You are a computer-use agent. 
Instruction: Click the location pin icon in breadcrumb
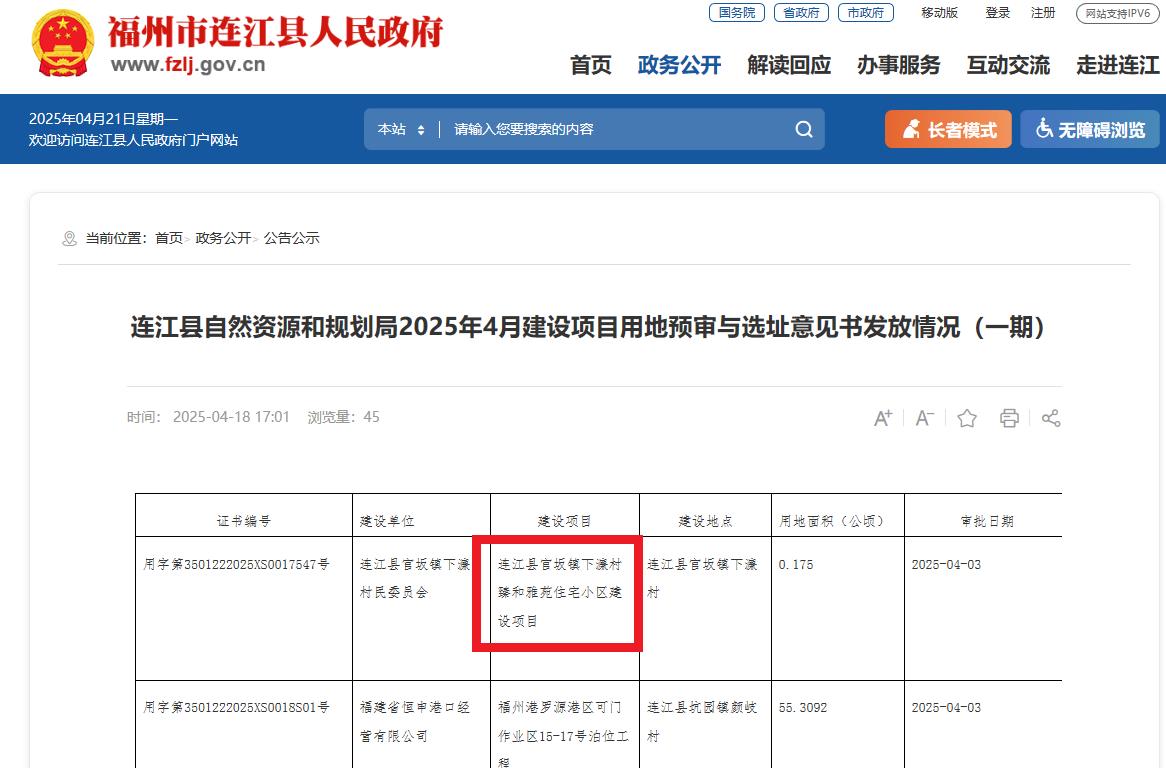(x=69, y=239)
